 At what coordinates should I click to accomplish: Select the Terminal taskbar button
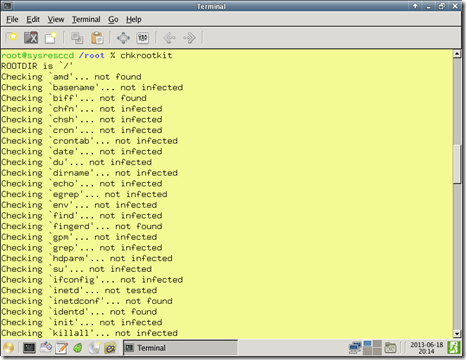point(180,348)
